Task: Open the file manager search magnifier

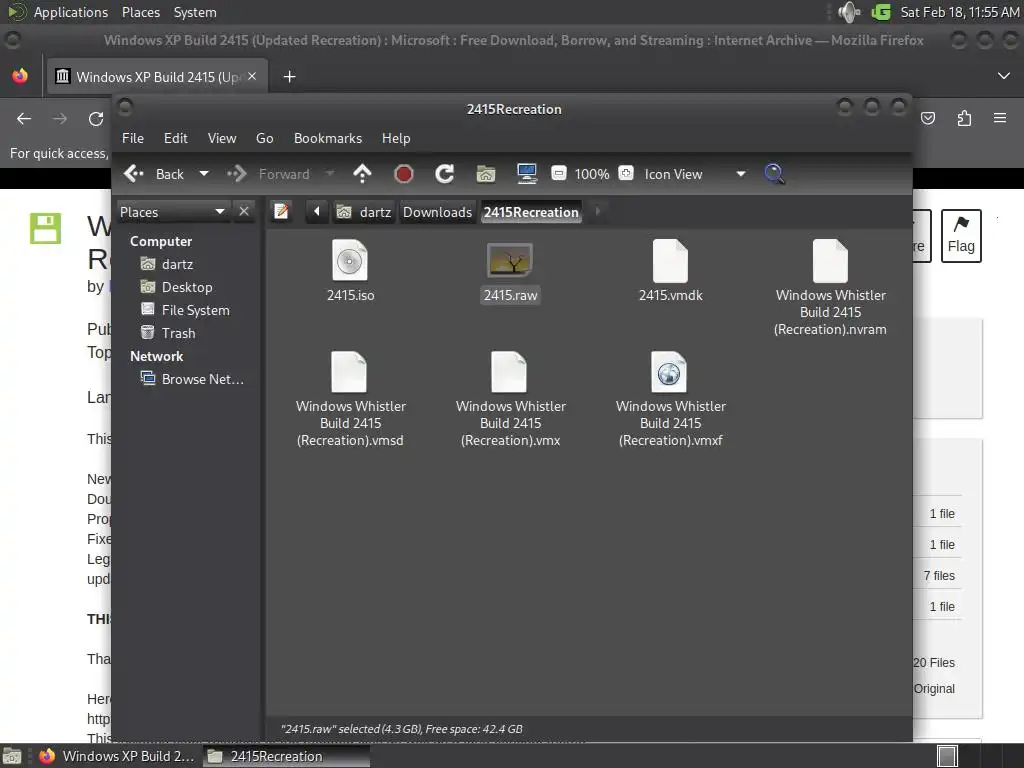Action: pyautogui.click(x=774, y=174)
